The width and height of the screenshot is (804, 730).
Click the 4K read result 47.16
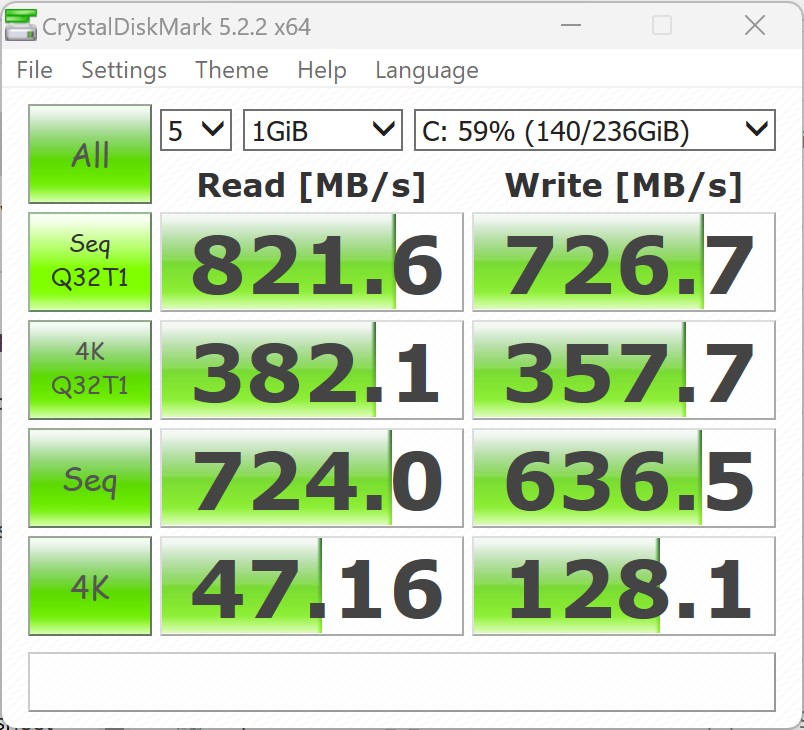(312, 586)
